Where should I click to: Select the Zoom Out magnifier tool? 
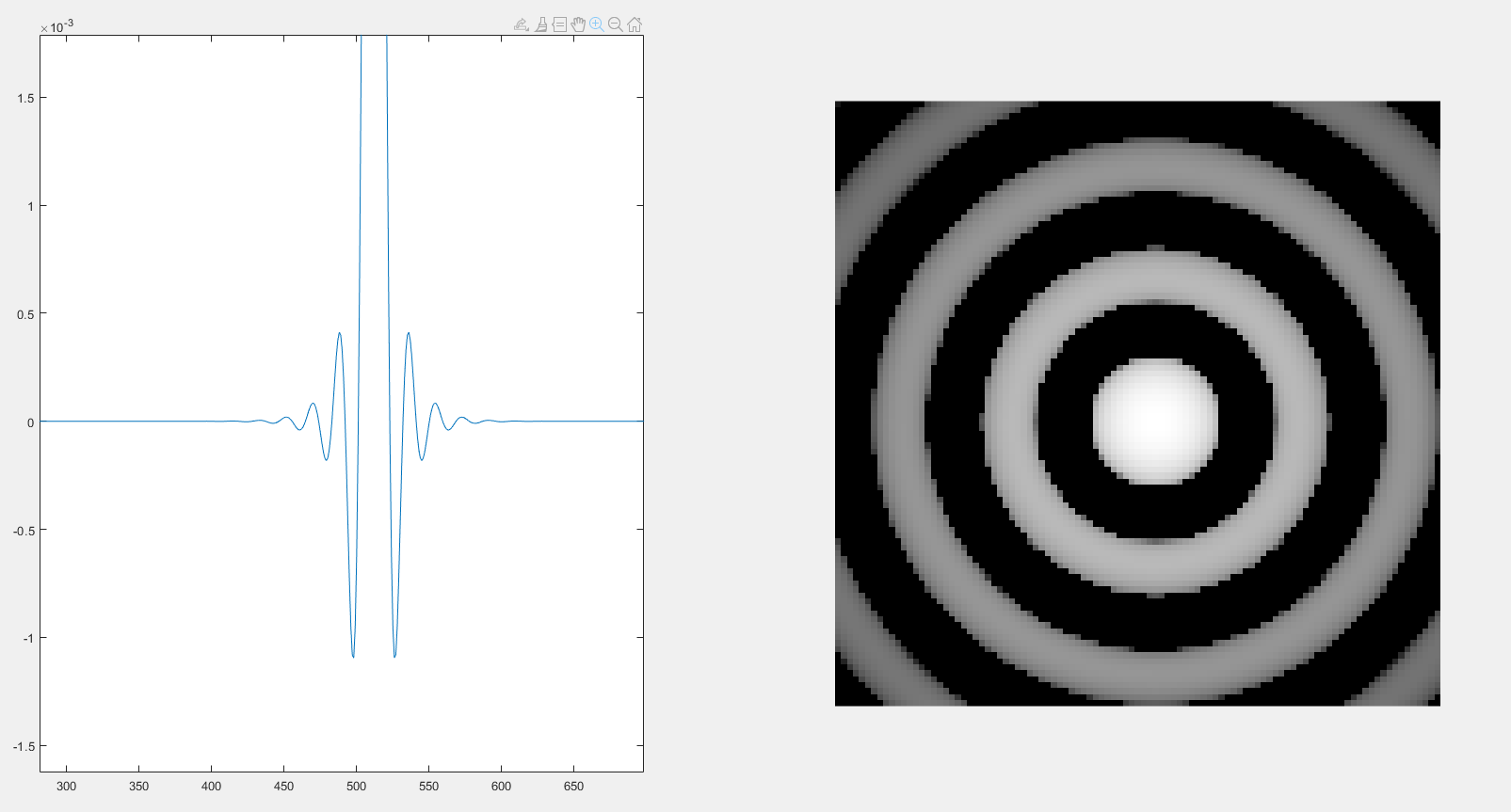click(616, 24)
